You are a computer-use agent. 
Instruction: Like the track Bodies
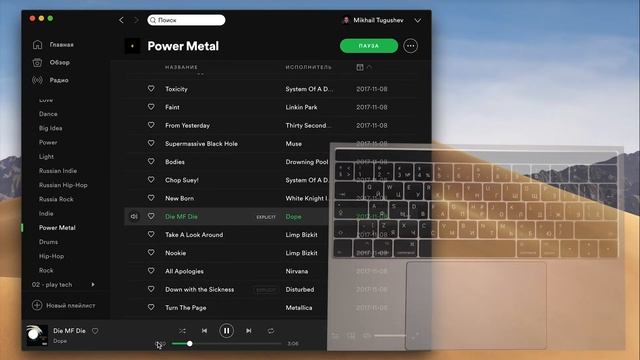(x=151, y=162)
